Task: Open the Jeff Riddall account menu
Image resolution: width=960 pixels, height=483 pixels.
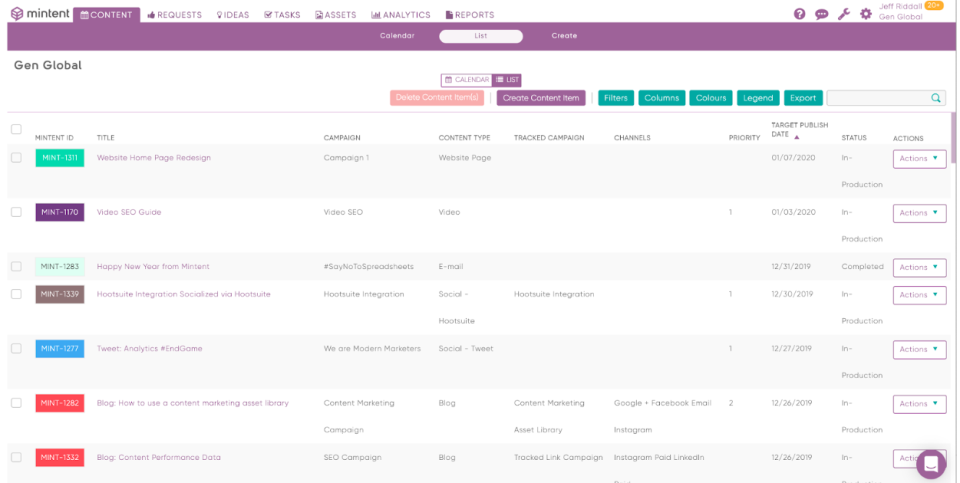Action: coord(901,12)
